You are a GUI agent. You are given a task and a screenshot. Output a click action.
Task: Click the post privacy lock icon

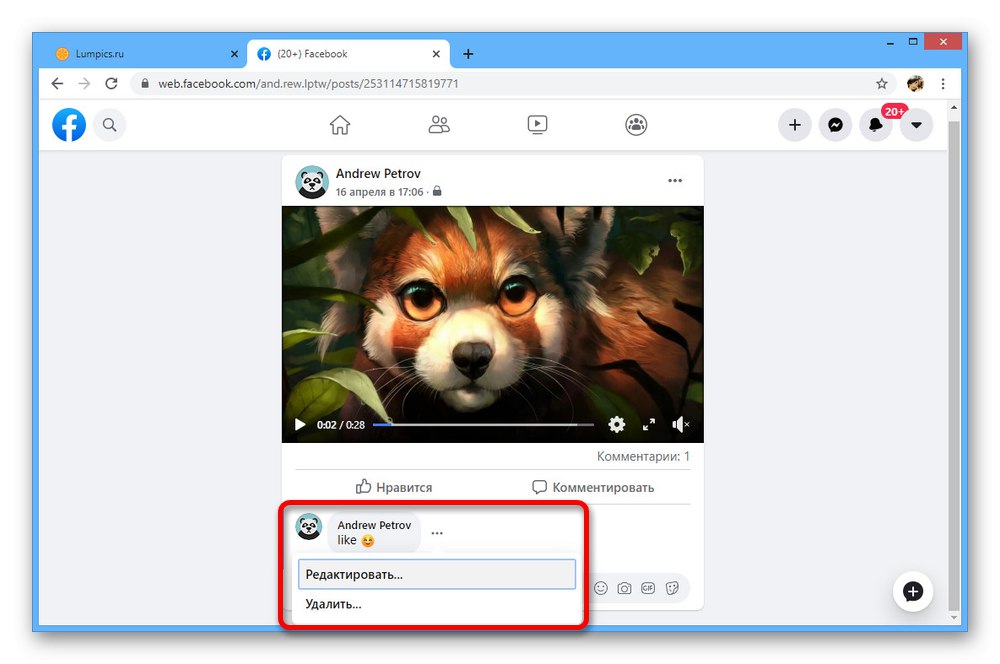(437, 191)
